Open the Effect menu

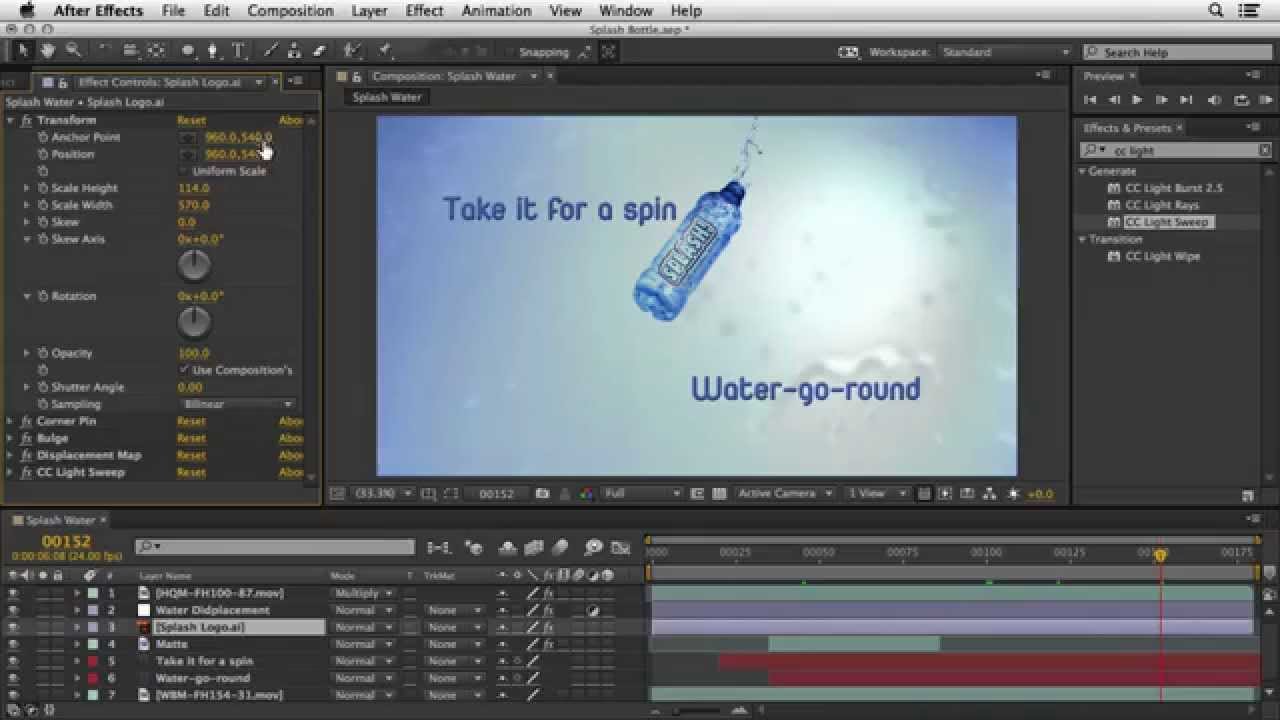424,11
